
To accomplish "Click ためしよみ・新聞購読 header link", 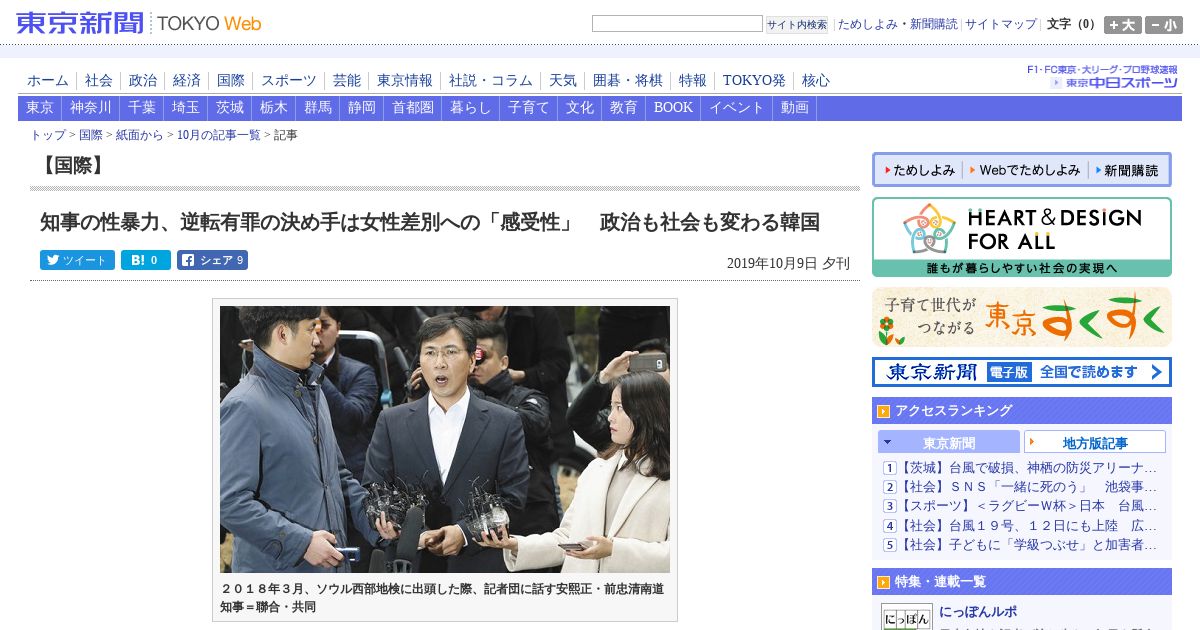I will tap(897, 24).
